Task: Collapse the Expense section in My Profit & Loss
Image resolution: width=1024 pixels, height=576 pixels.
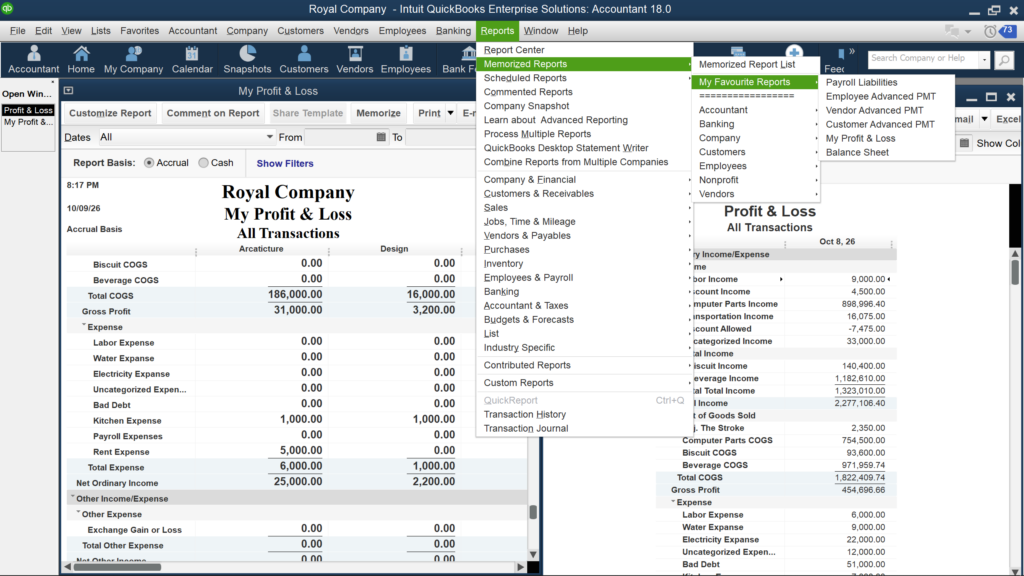Action: pyautogui.click(x=84, y=325)
